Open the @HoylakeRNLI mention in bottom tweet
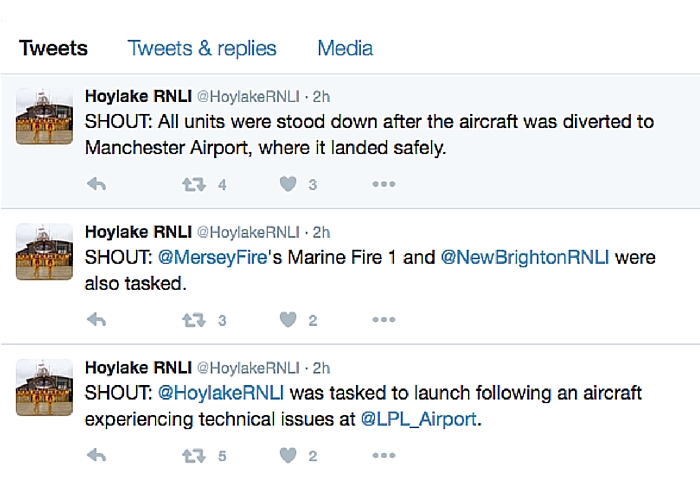This screenshot has height=500, width=700. tap(221, 393)
